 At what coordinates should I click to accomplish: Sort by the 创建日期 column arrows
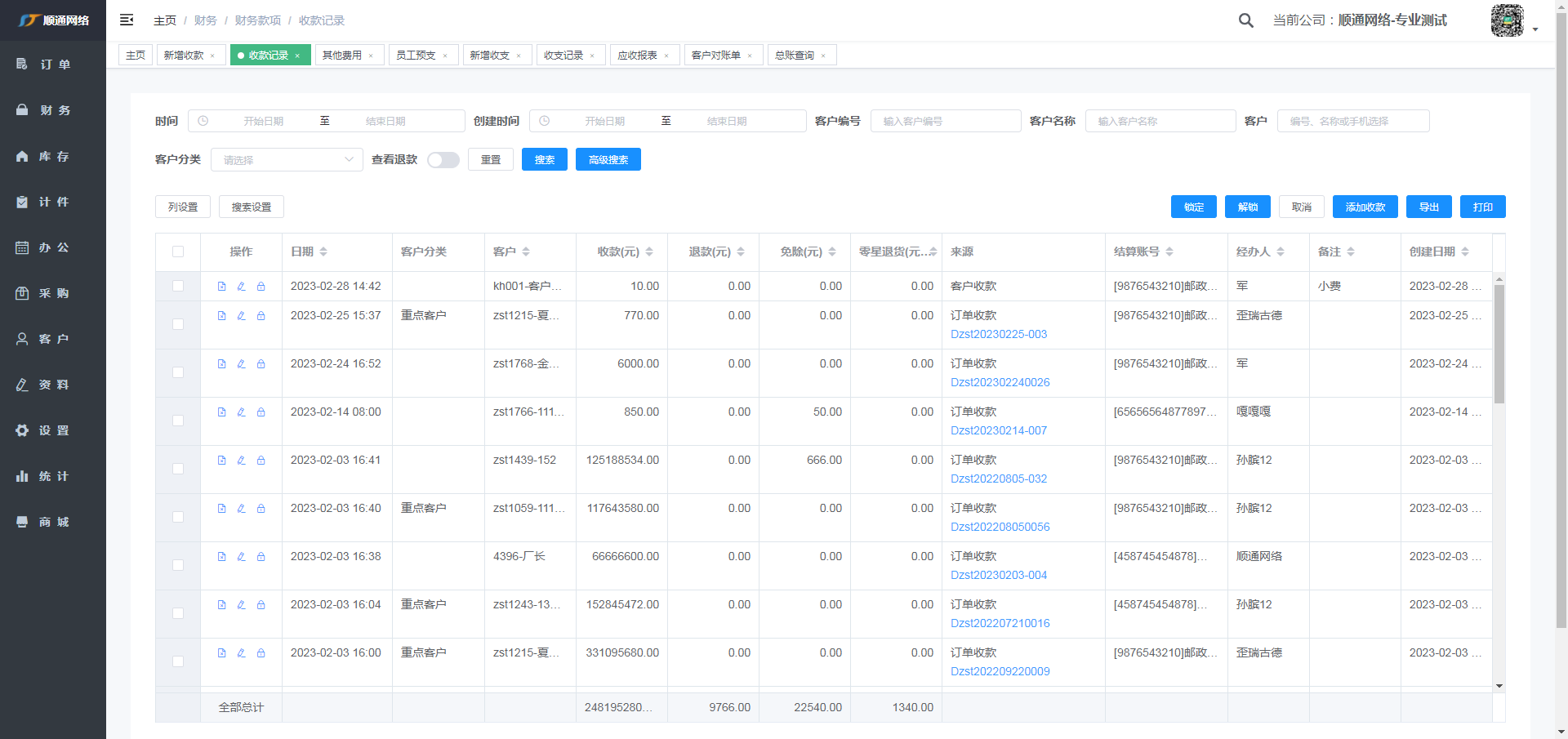click(x=1465, y=252)
